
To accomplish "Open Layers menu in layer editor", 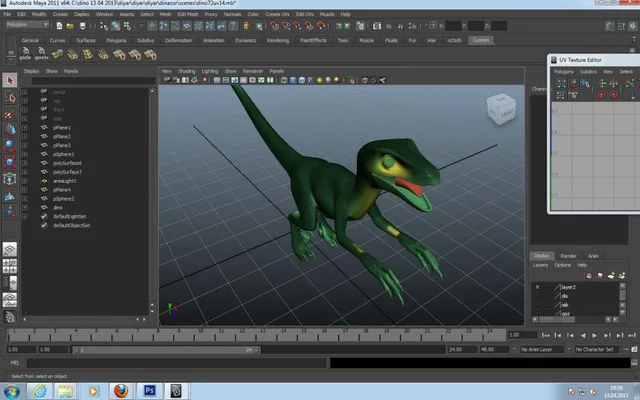I will (x=540, y=265).
